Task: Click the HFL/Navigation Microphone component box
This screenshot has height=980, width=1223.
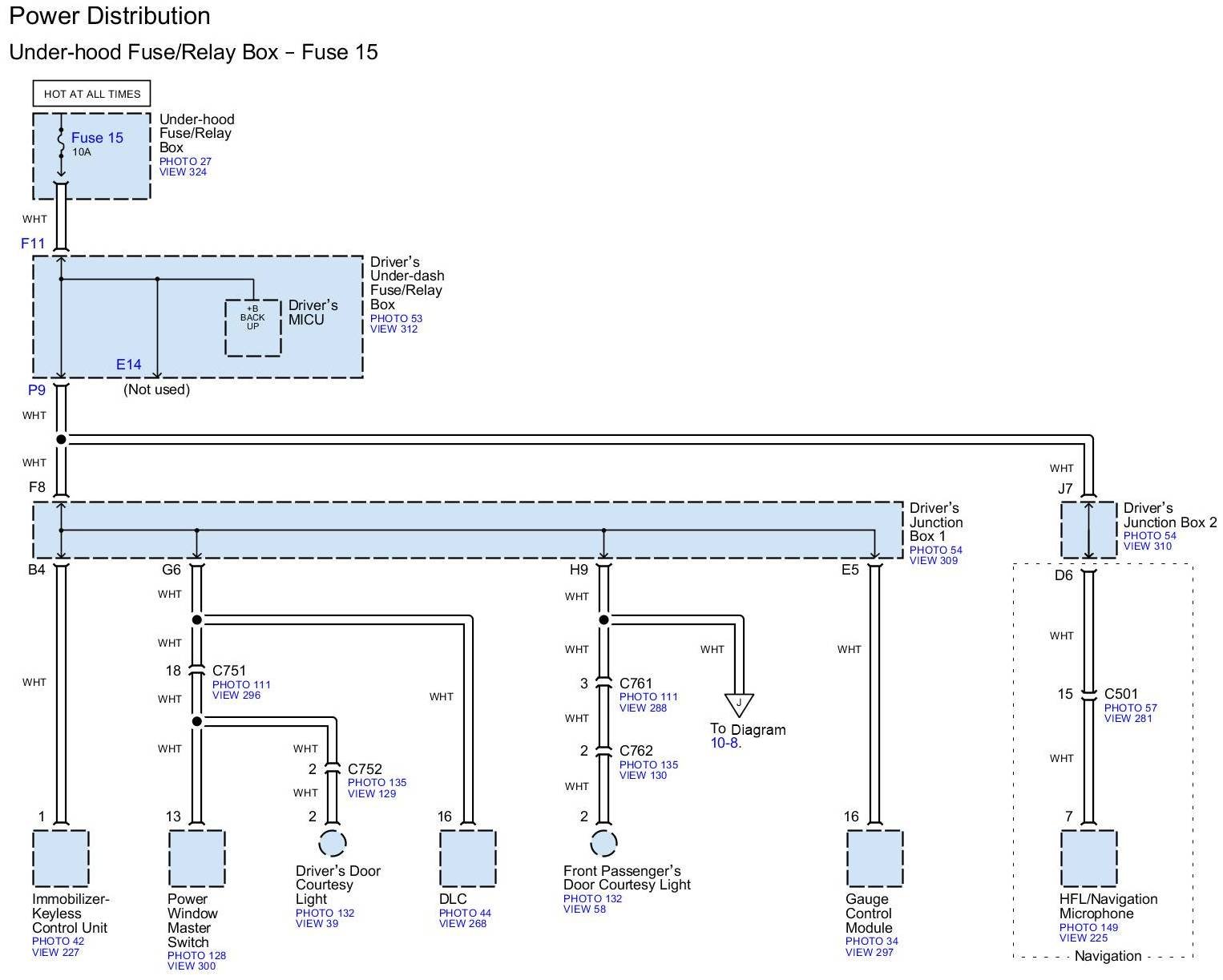Action: (x=1088, y=858)
